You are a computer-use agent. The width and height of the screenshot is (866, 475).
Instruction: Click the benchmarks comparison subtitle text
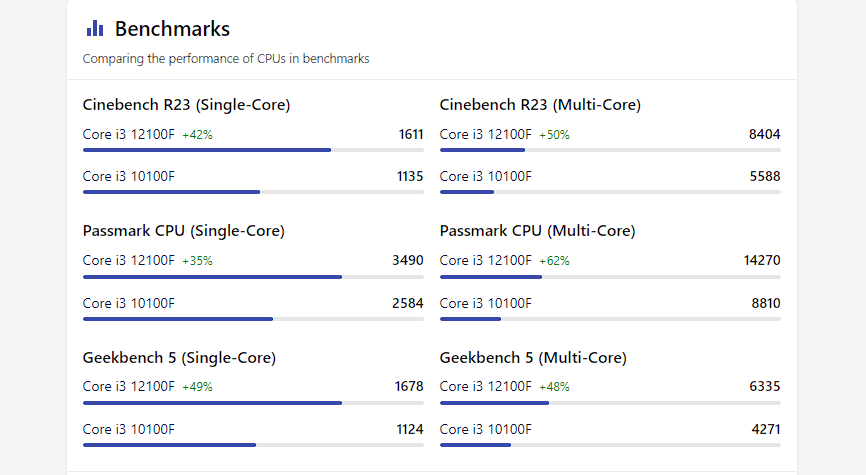225,59
